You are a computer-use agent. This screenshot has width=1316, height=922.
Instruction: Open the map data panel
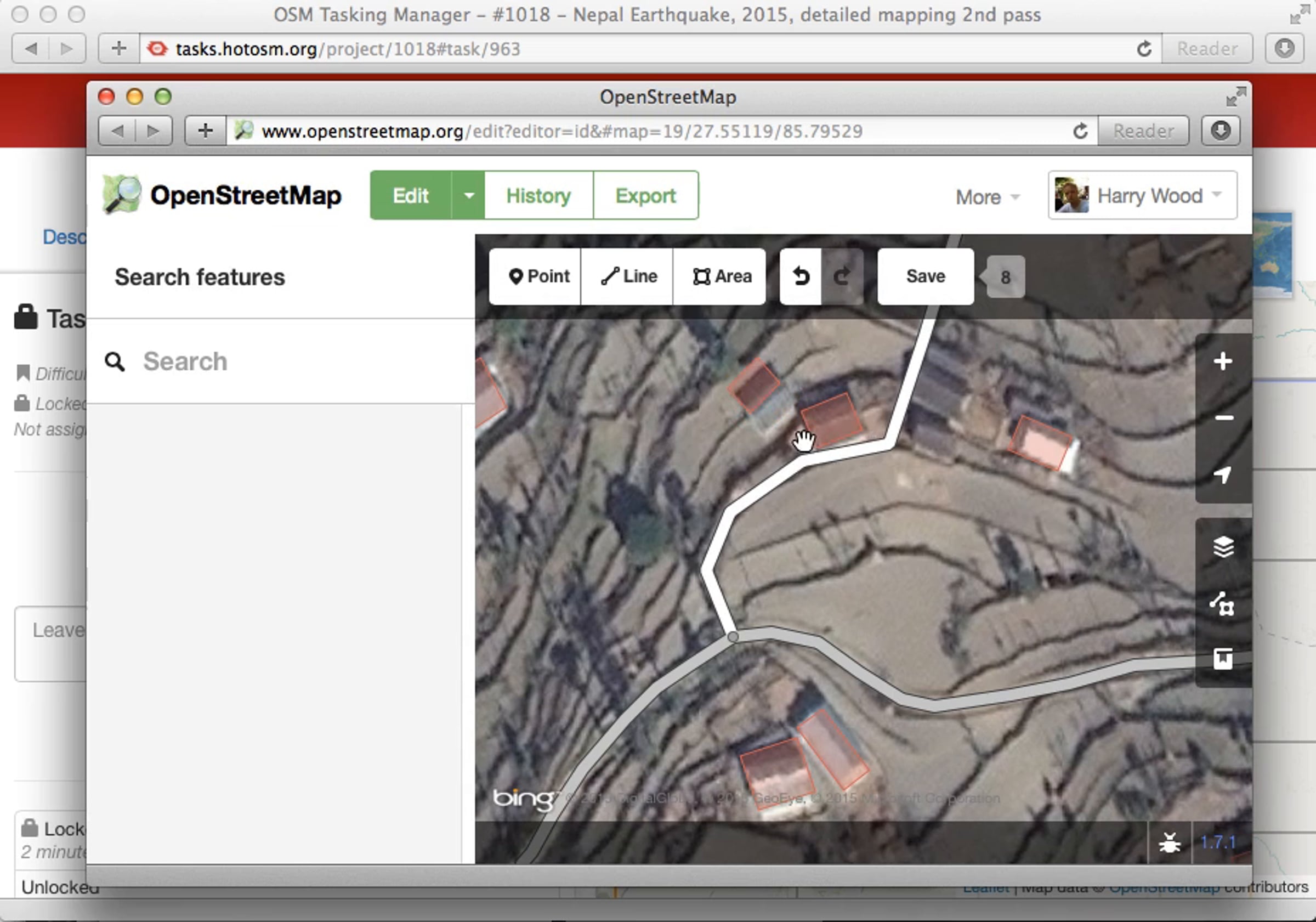(1222, 603)
